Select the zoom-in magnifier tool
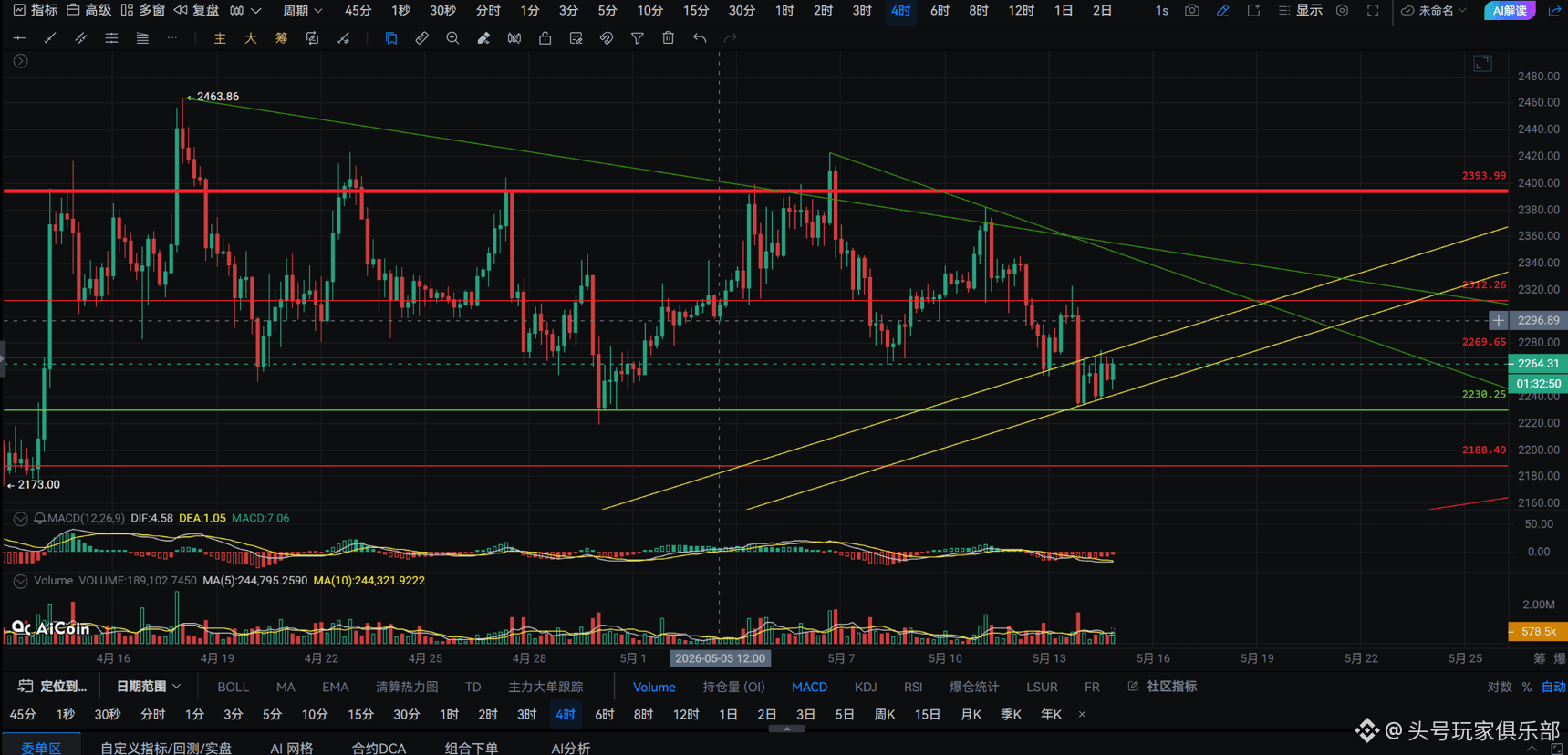This screenshot has height=755, width=1568. pyautogui.click(x=452, y=38)
